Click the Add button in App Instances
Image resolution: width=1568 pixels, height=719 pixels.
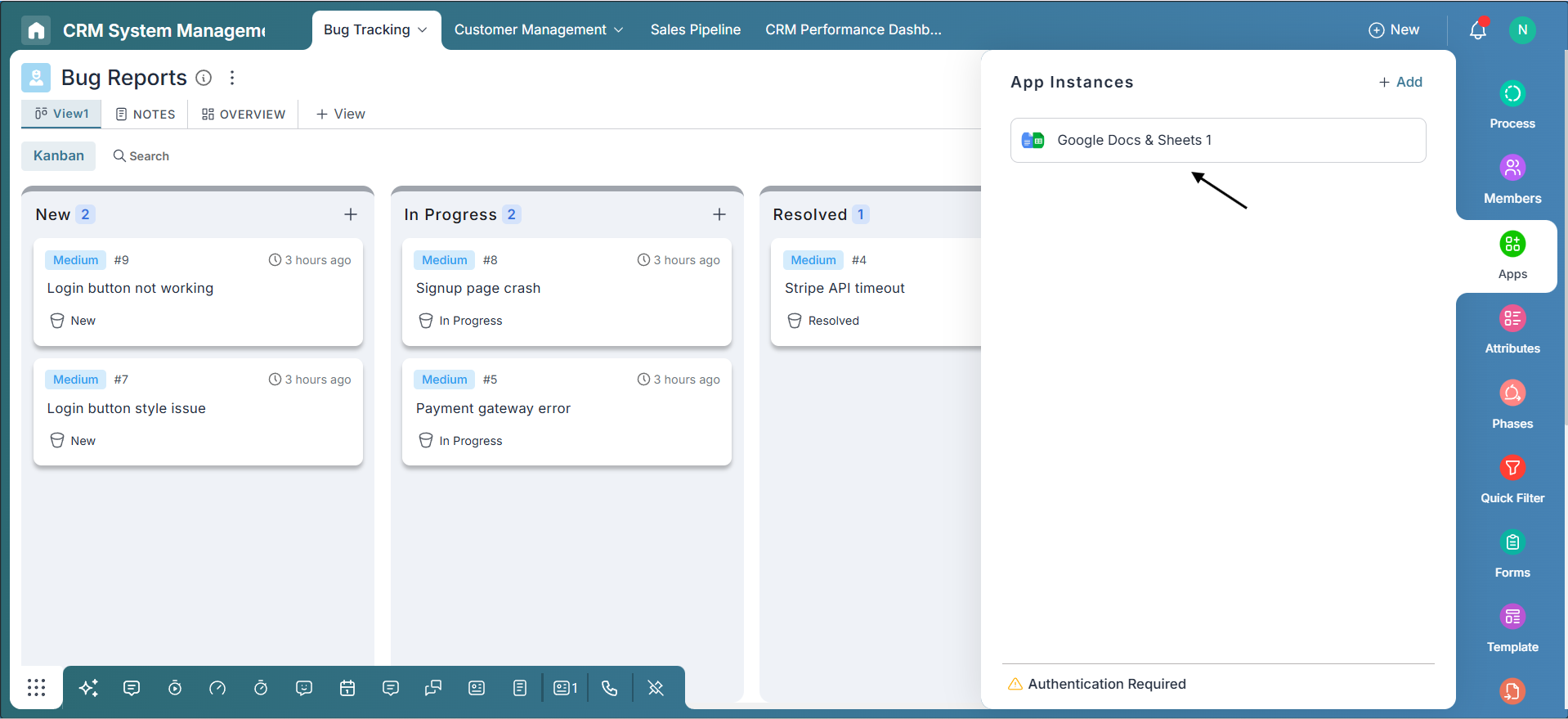1400,82
